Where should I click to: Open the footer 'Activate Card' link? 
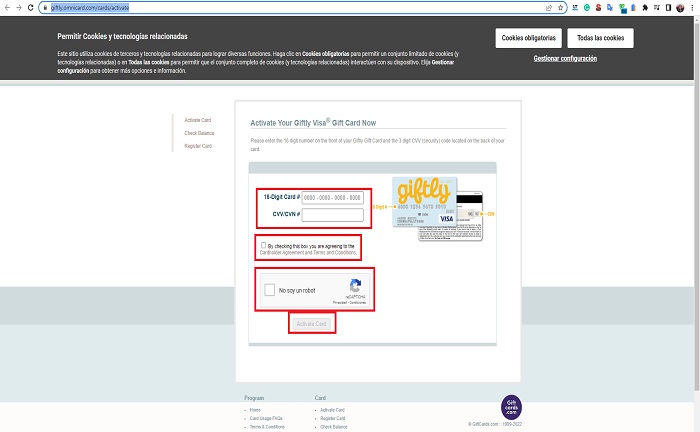click(332, 410)
